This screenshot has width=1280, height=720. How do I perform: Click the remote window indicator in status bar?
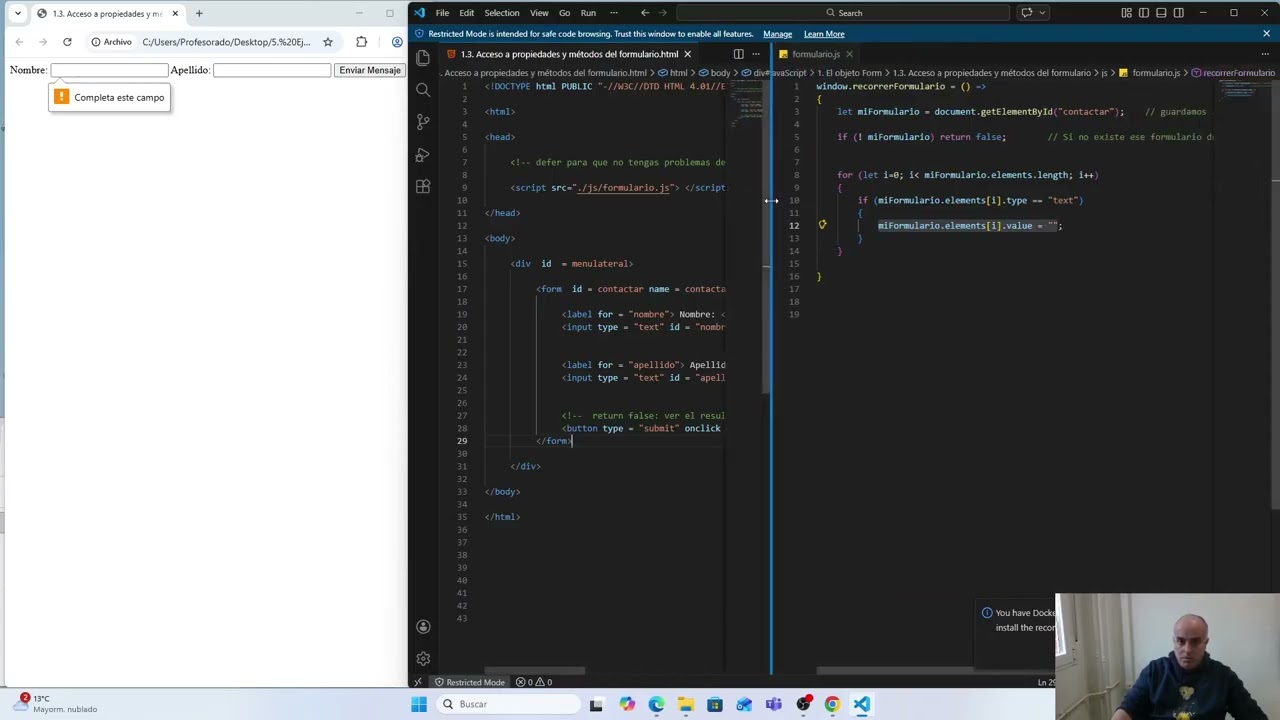(x=418, y=682)
